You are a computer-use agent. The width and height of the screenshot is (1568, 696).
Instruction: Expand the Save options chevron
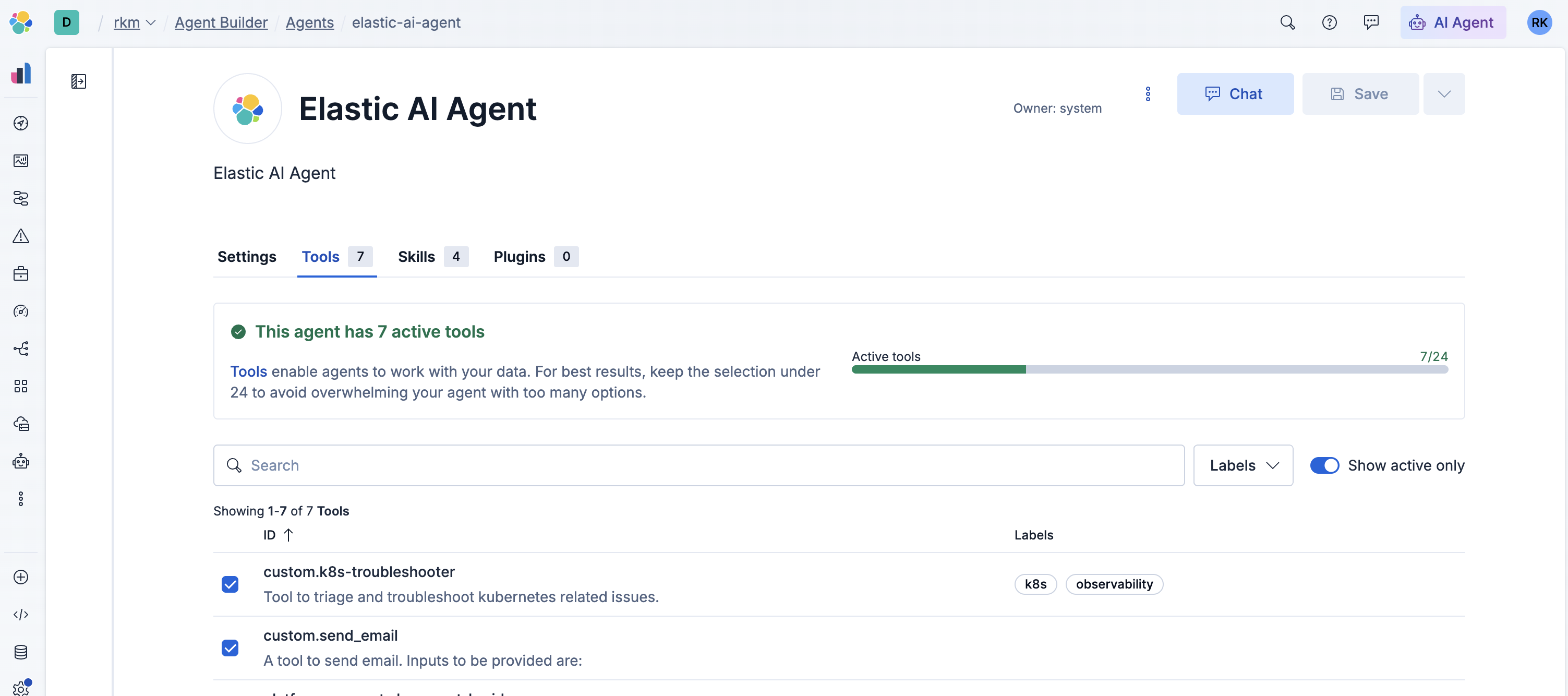(1443, 94)
